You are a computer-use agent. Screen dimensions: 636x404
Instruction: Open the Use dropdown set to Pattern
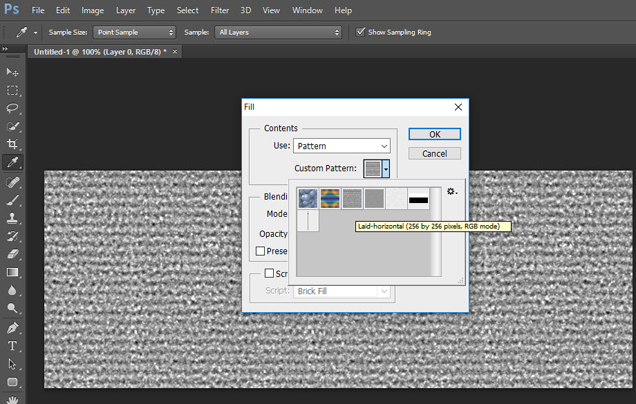coord(342,146)
